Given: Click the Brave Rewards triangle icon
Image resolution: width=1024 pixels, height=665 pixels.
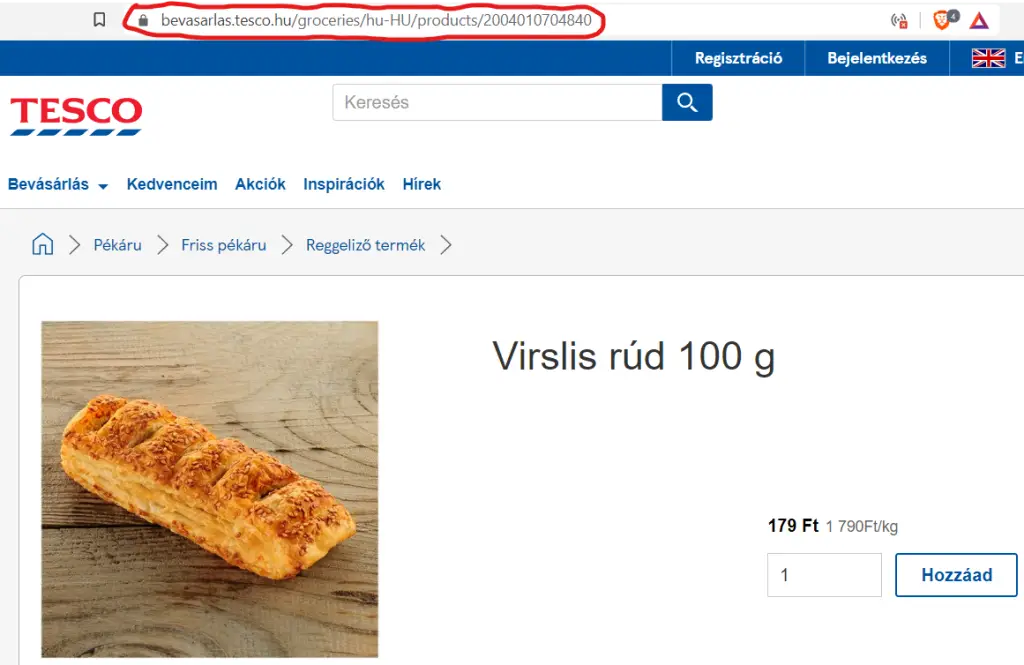Looking at the screenshot, I should [x=978, y=21].
